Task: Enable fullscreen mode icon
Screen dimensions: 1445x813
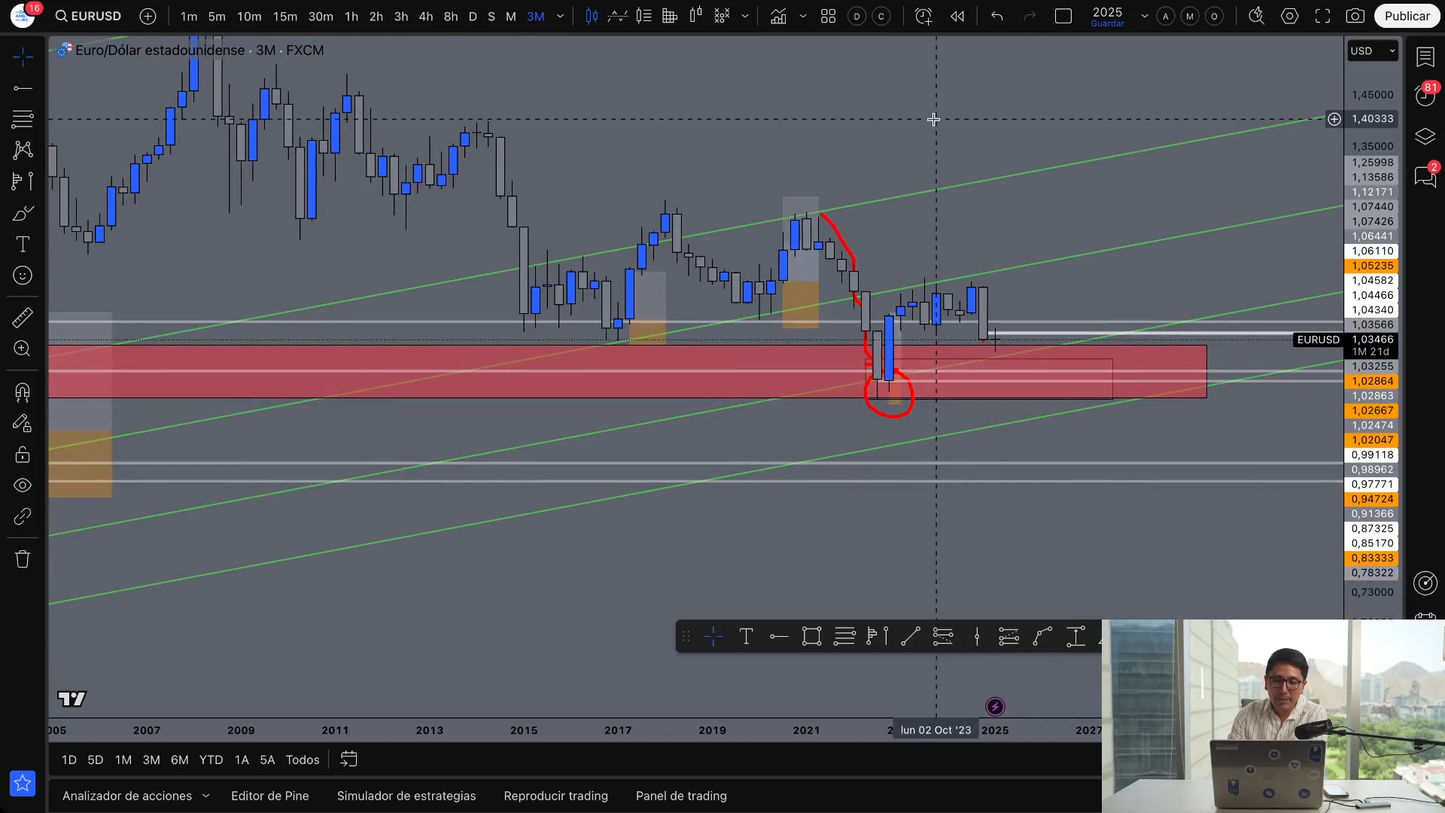Action: (1322, 16)
